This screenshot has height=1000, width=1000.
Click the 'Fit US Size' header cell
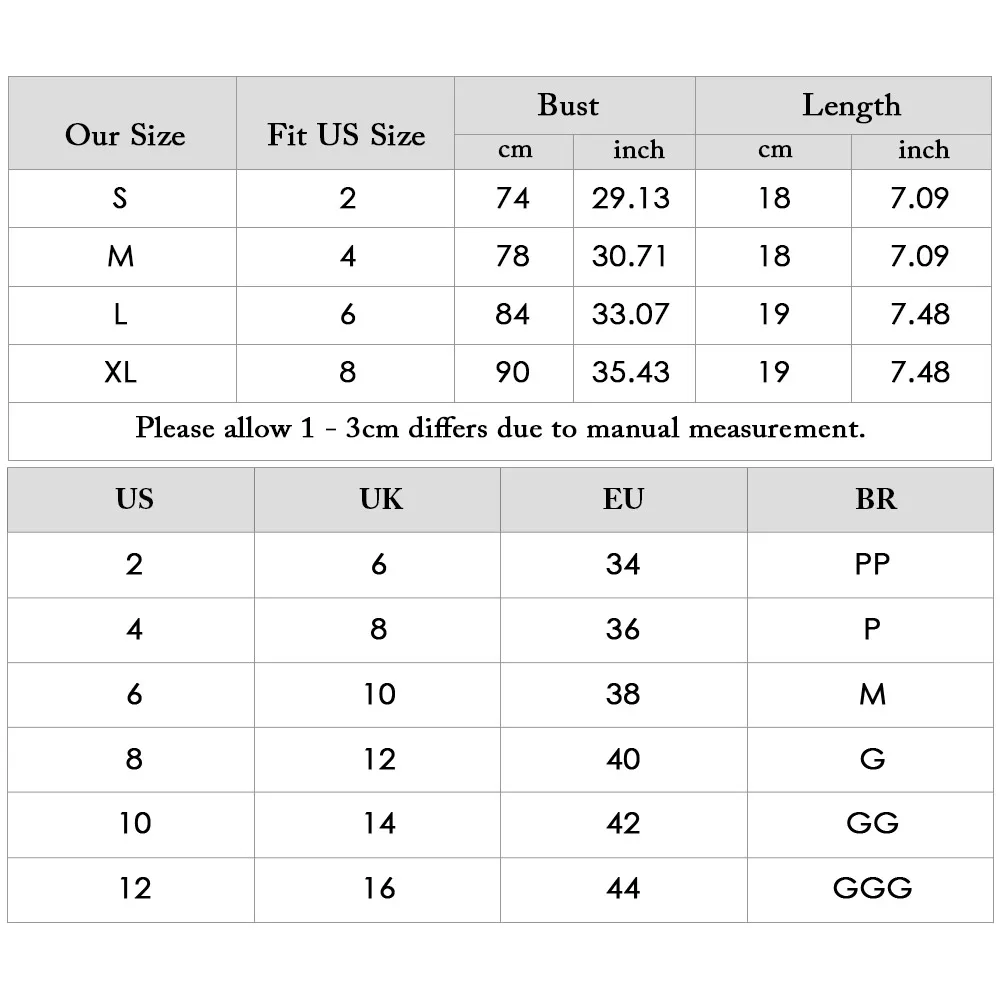(x=346, y=135)
